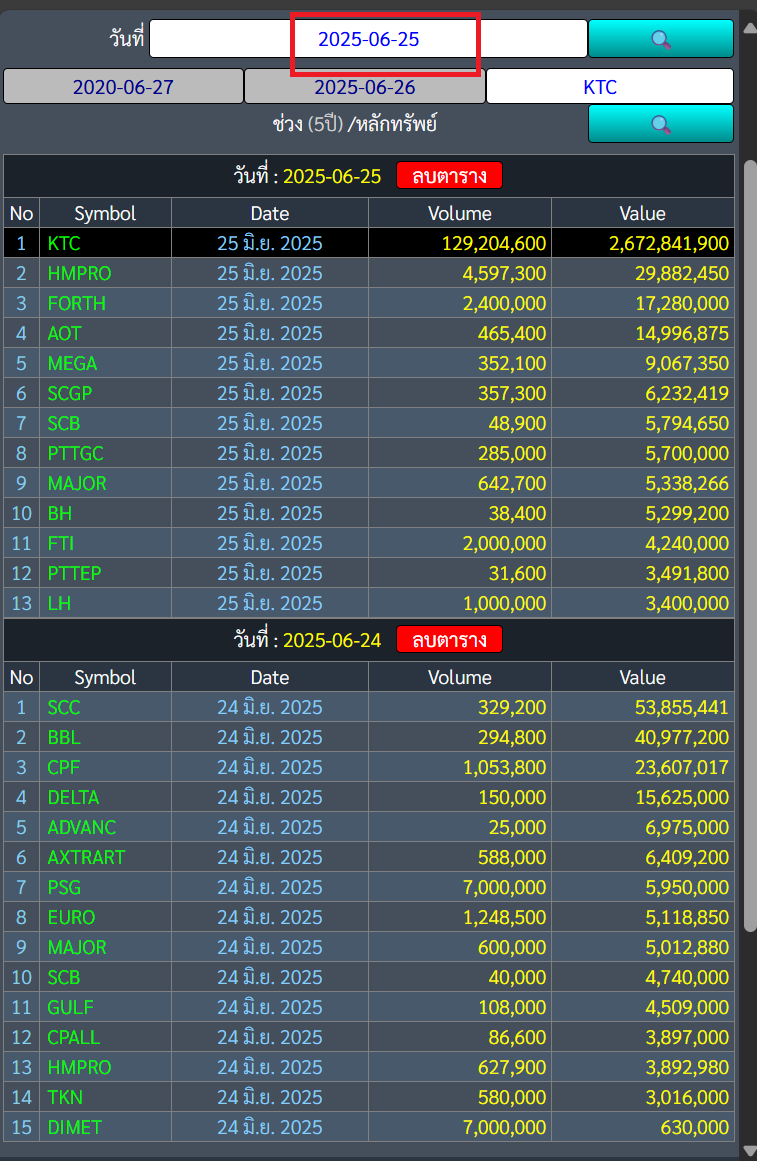Select KTC symbol in 25 June table
Viewport: 757px width, 1161px height.
64,243
